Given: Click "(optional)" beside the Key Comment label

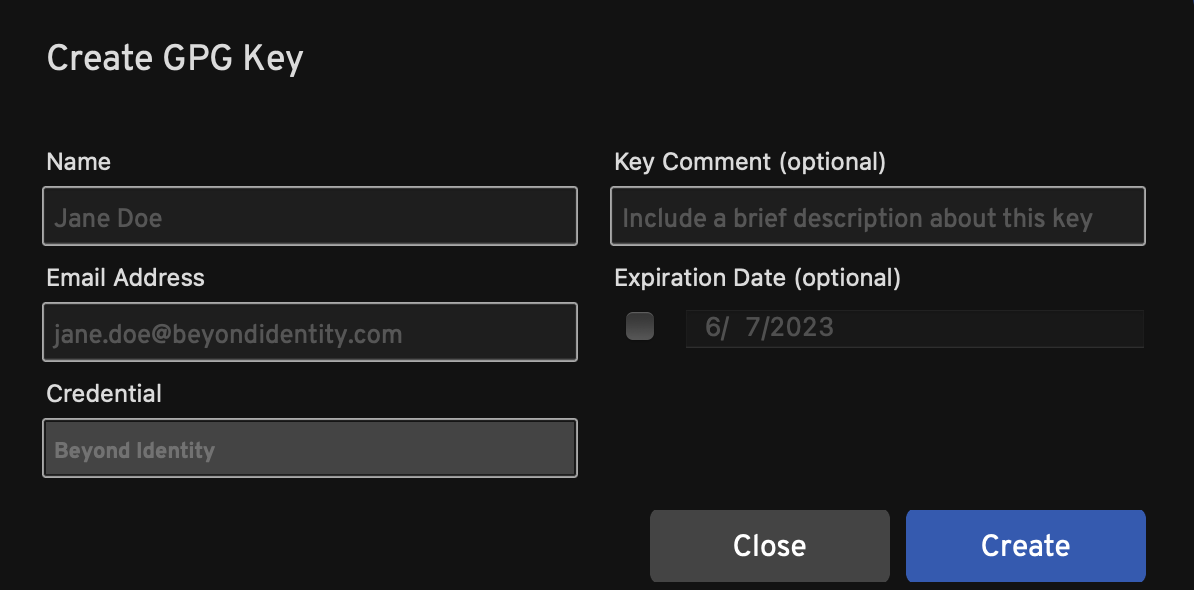Looking at the screenshot, I should tap(832, 162).
